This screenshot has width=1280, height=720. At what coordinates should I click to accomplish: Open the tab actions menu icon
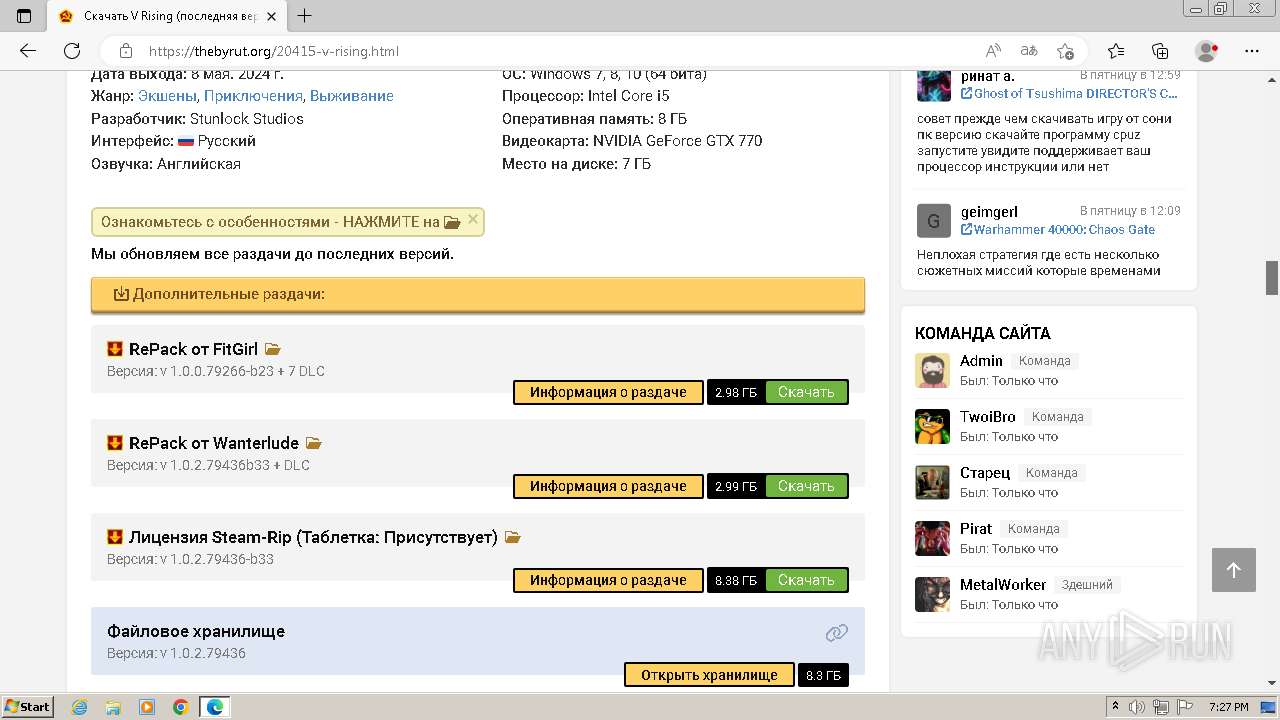point(24,16)
